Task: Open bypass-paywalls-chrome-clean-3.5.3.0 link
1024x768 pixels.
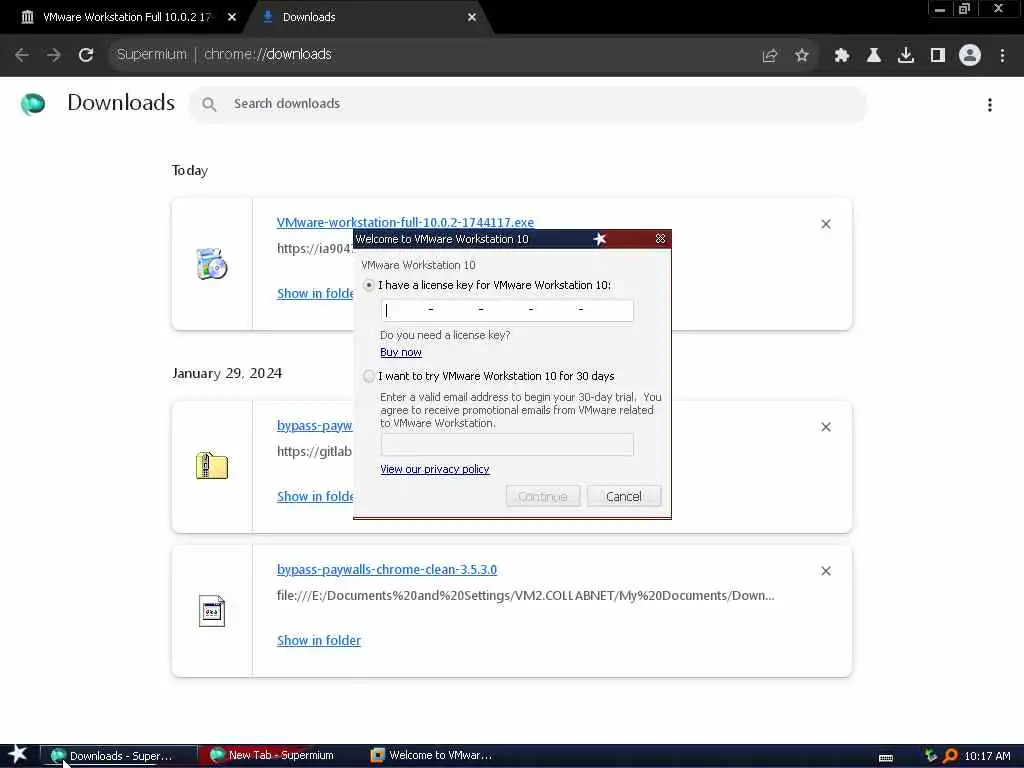Action: click(387, 569)
